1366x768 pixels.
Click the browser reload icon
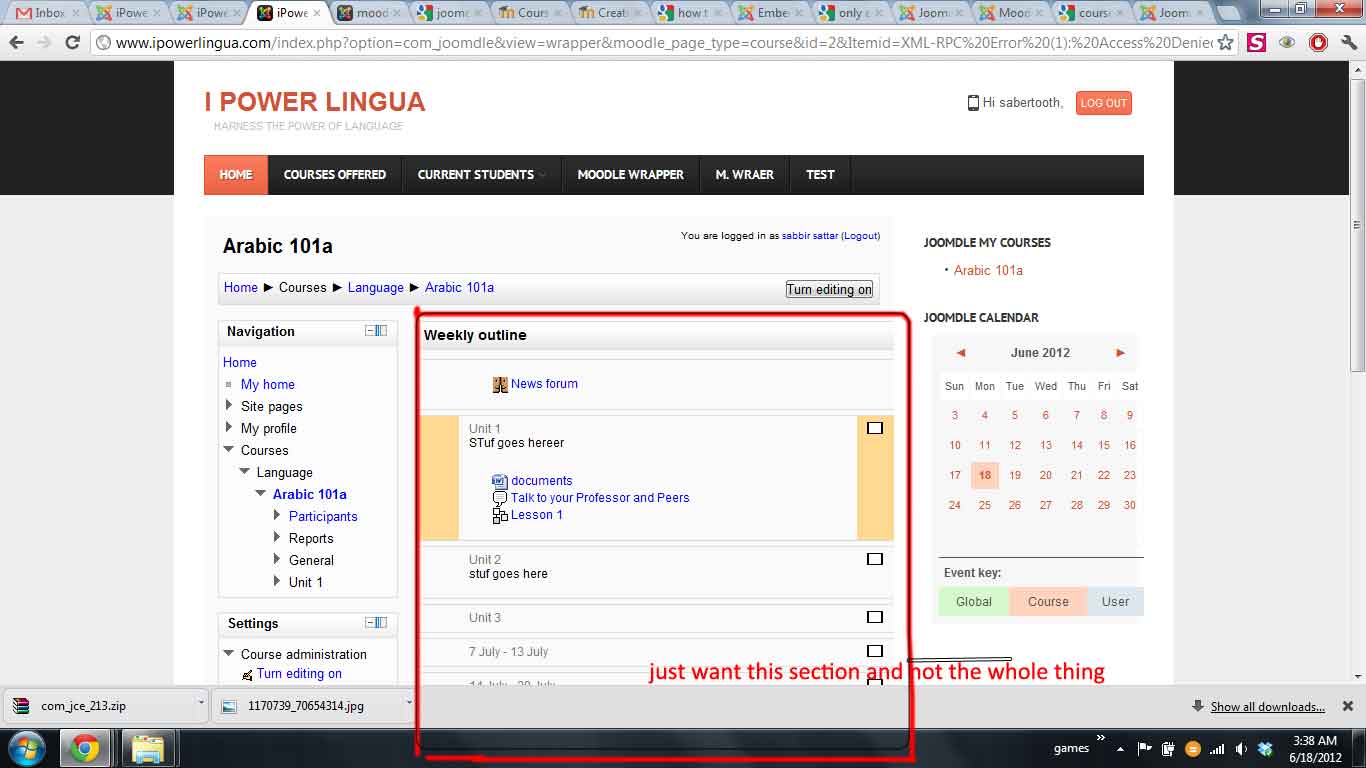[72, 43]
